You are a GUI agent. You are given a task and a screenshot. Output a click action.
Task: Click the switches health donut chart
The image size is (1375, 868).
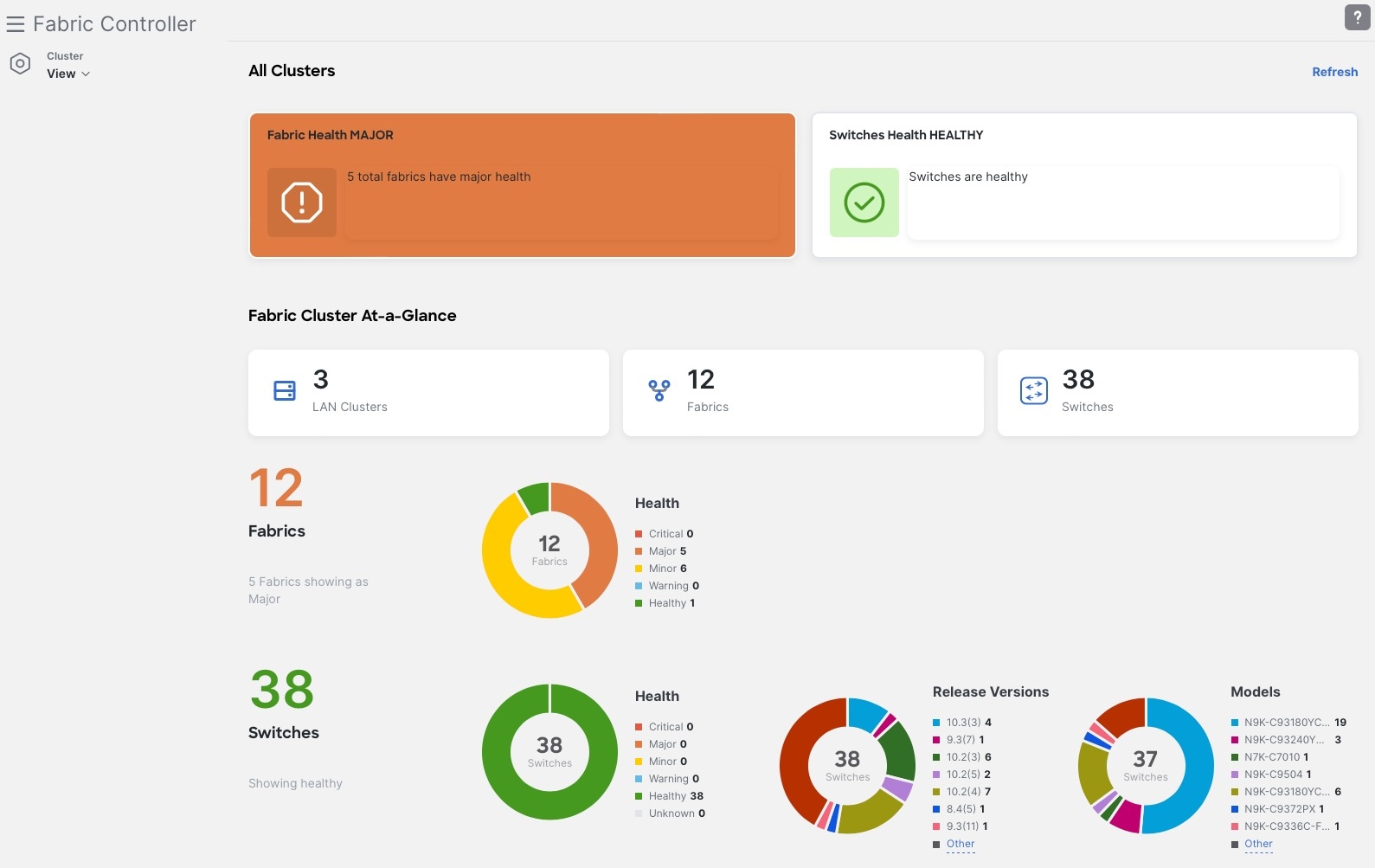[x=549, y=752]
